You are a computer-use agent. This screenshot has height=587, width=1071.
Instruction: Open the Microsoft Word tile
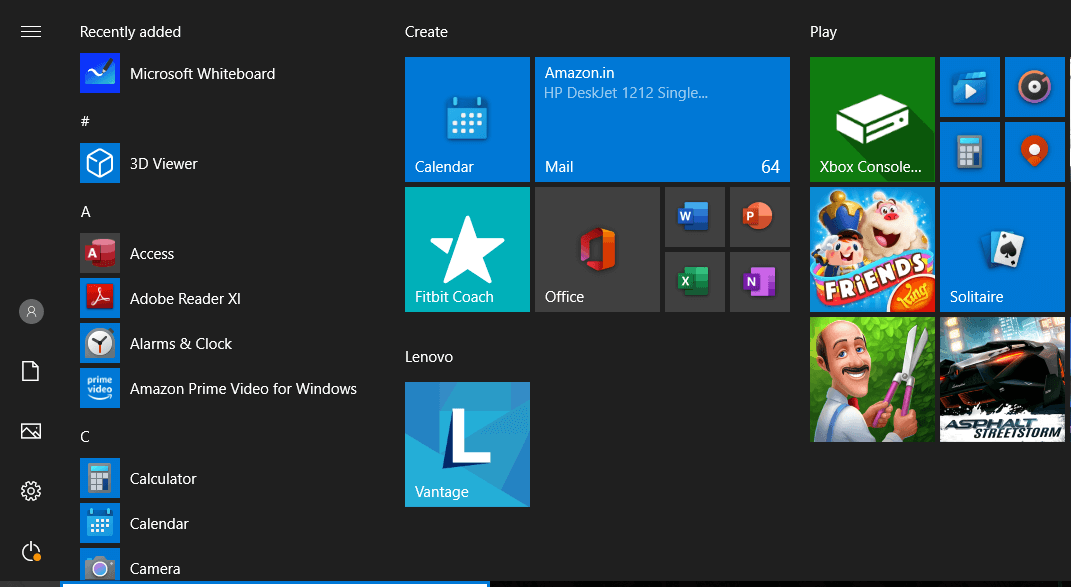[694, 216]
